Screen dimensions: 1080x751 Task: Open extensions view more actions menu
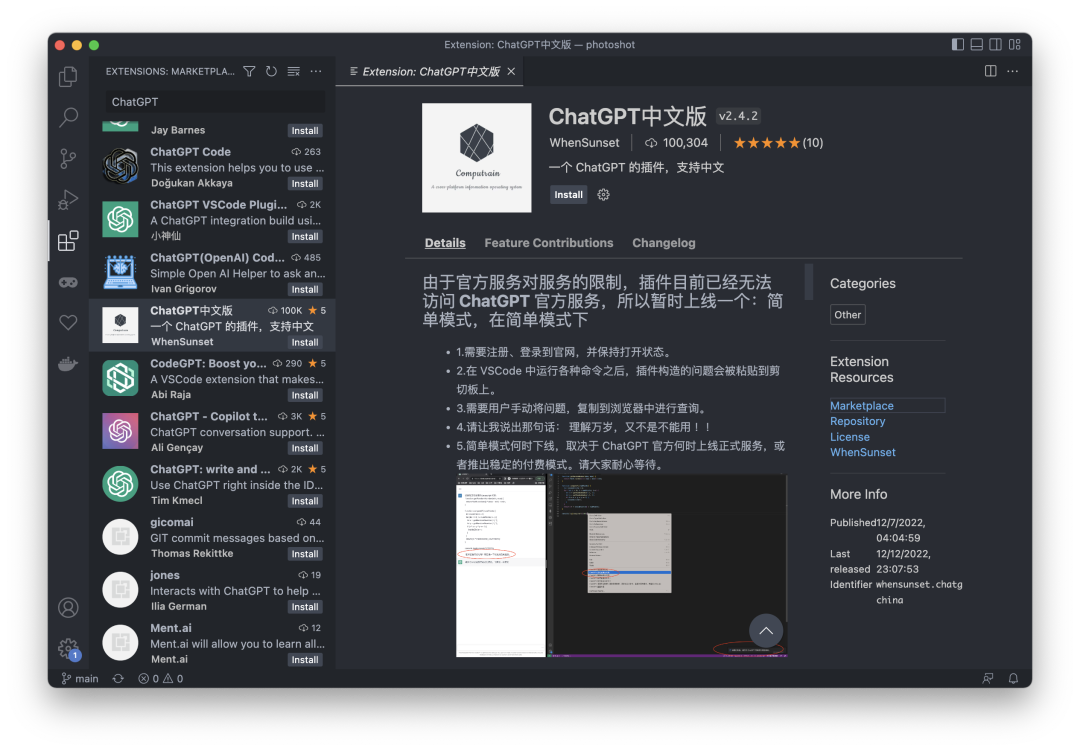(315, 72)
